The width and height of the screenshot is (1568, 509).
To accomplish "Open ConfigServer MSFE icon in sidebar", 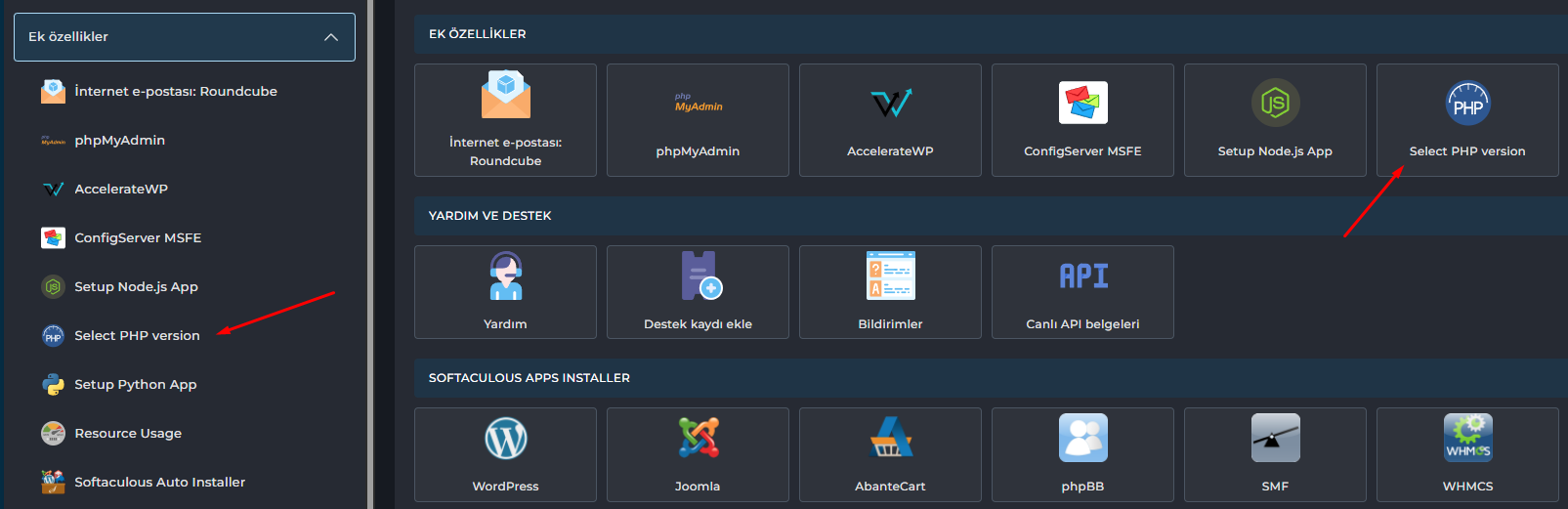I will [53, 237].
